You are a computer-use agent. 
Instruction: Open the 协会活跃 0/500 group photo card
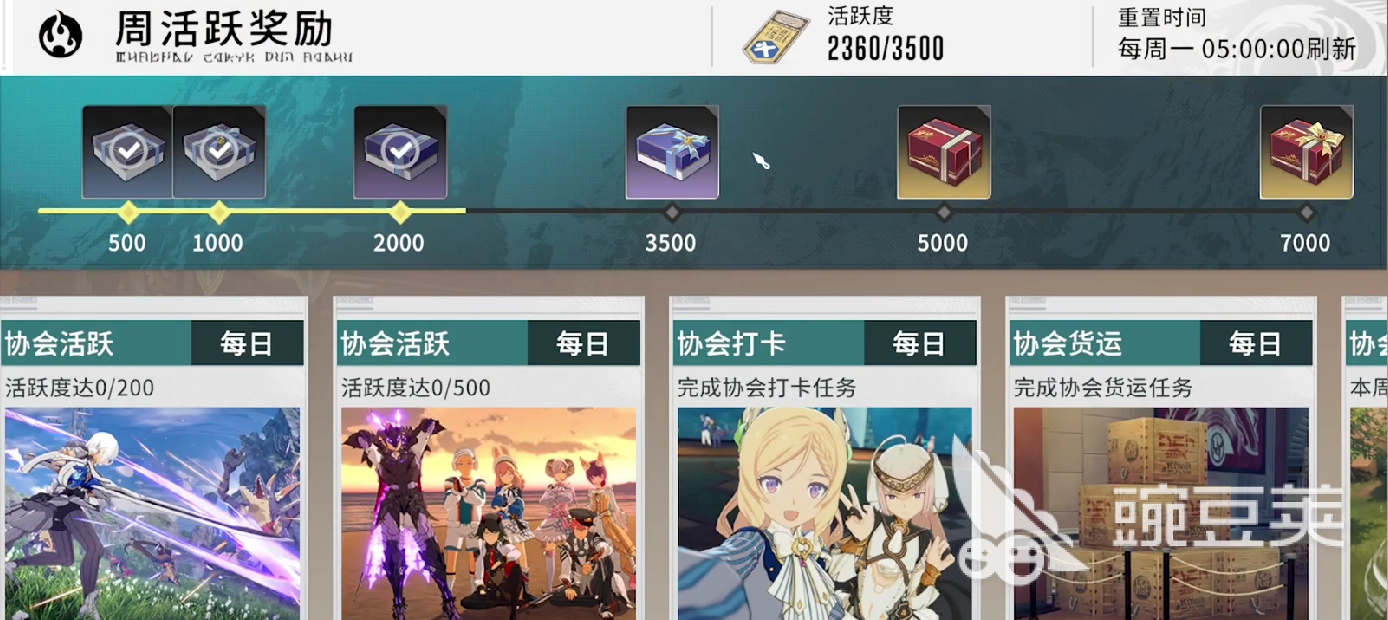(x=489, y=514)
